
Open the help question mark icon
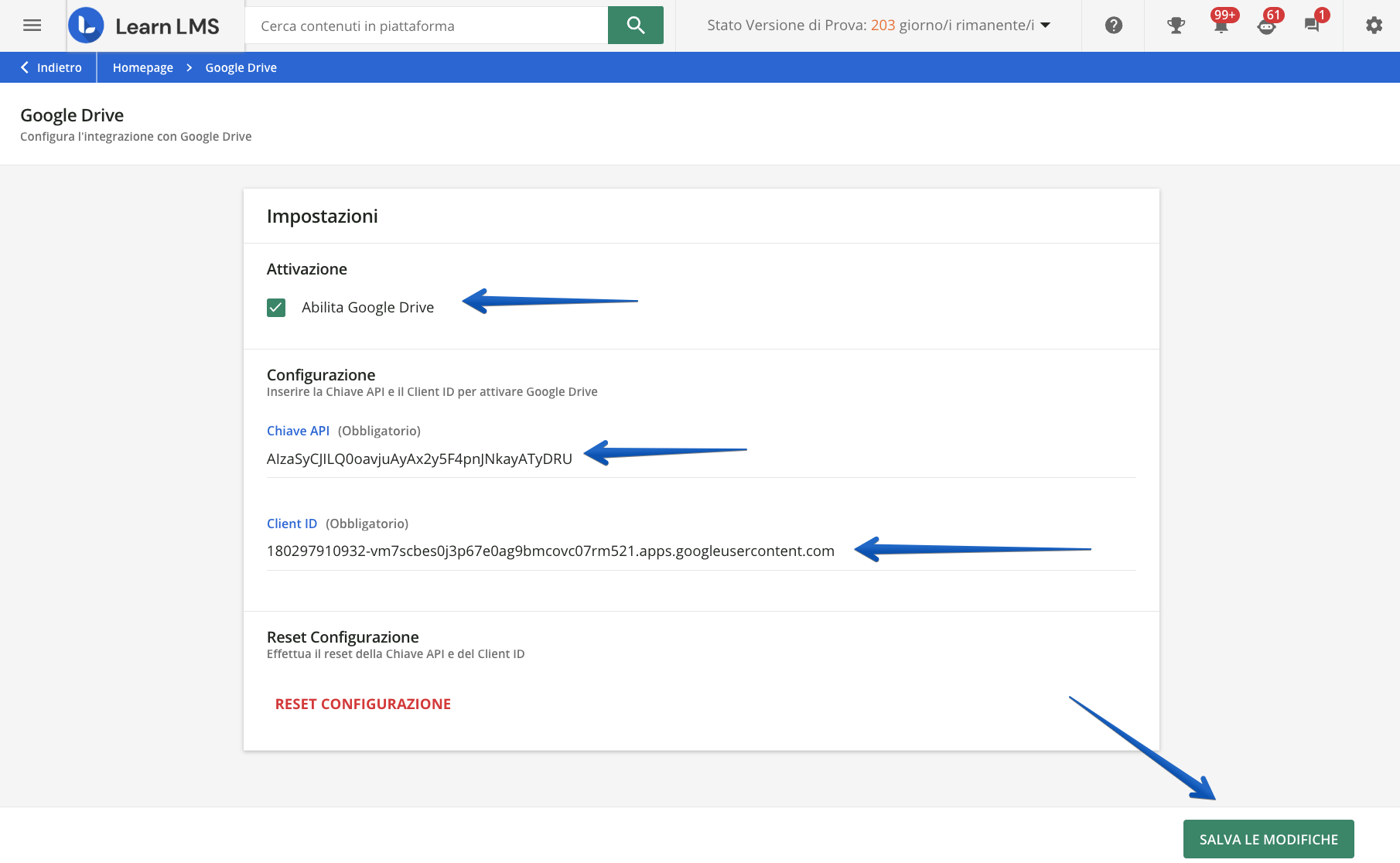pyautogui.click(x=1114, y=26)
